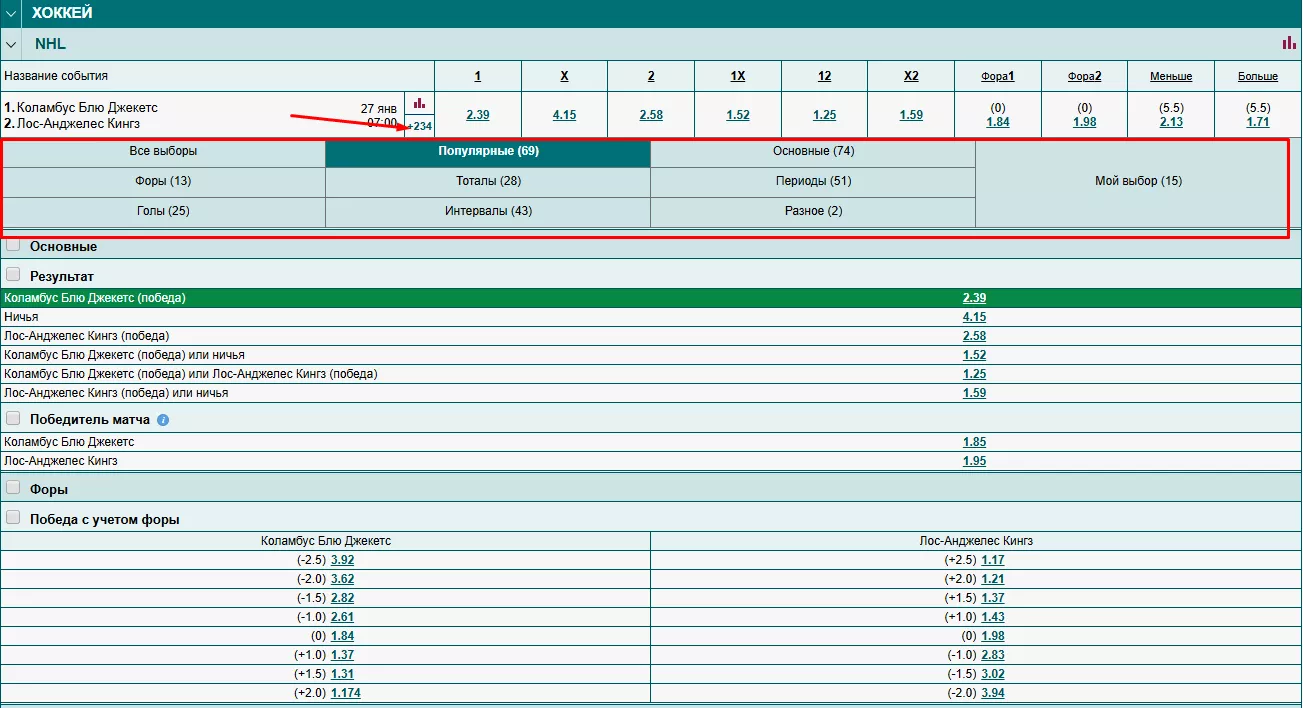Pick Columbus -2.5 handicap odds 3.92
This screenshot has height=708, width=1303.
pos(342,560)
